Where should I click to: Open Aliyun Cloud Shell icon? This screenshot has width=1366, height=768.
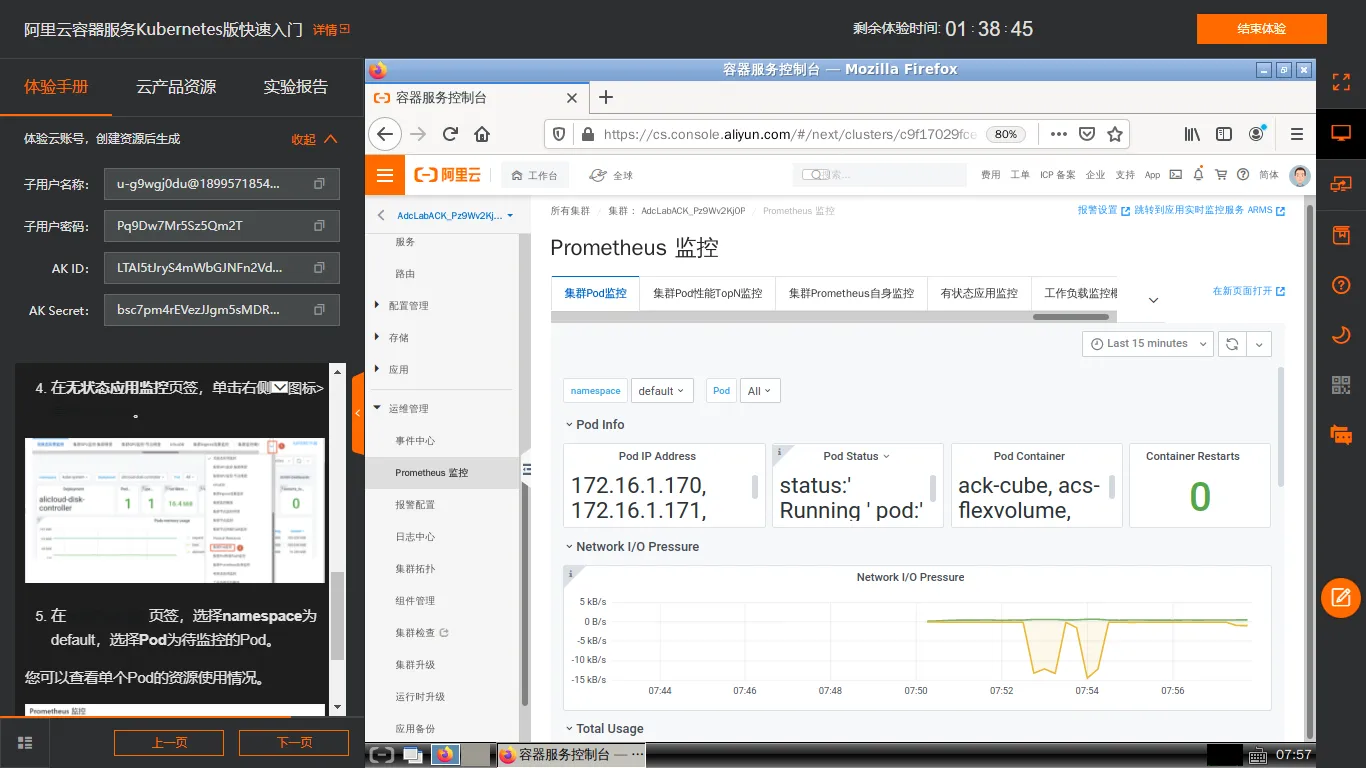[1176, 175]
